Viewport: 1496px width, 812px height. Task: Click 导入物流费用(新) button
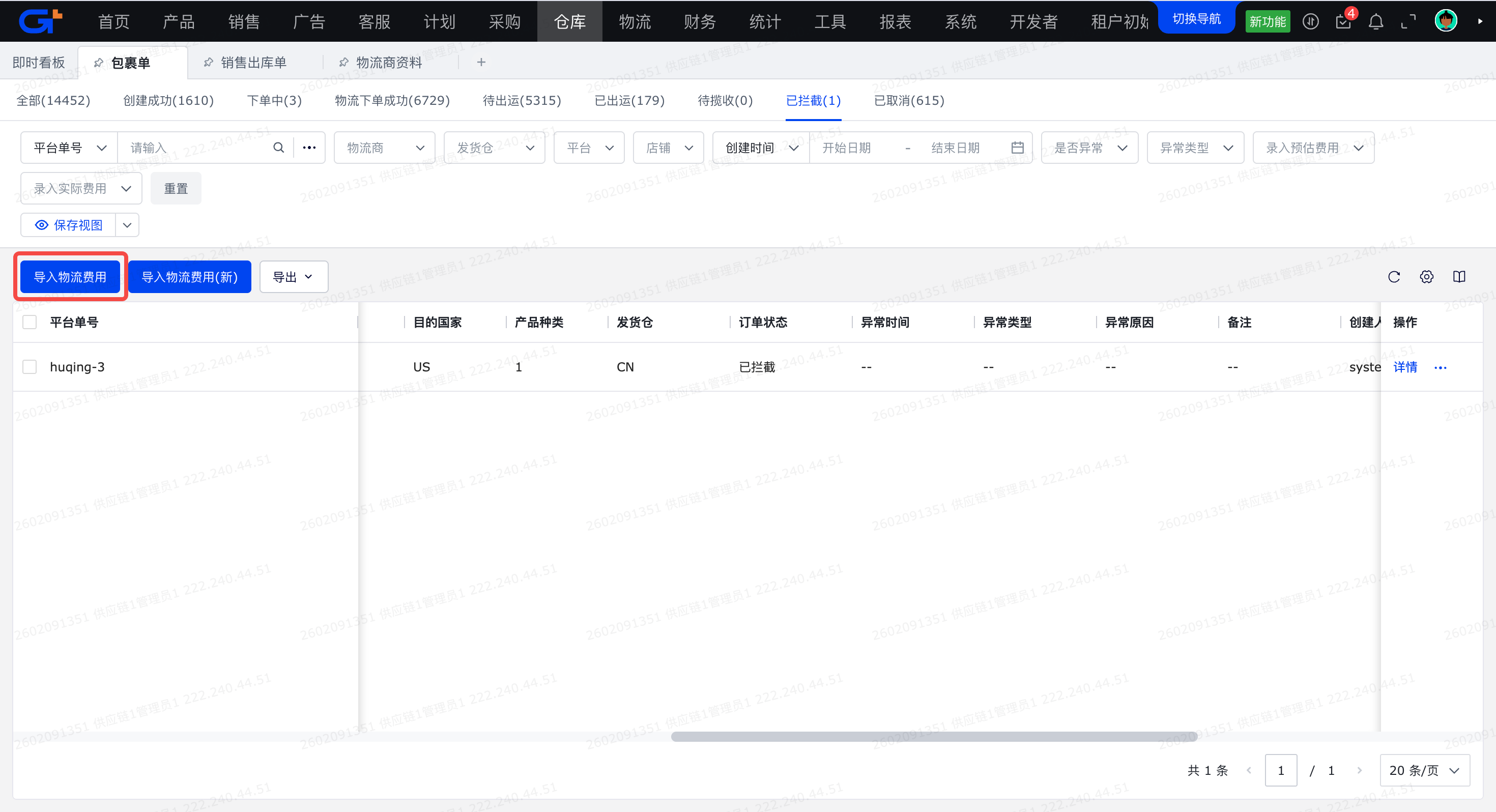click(x=189, y=277)
